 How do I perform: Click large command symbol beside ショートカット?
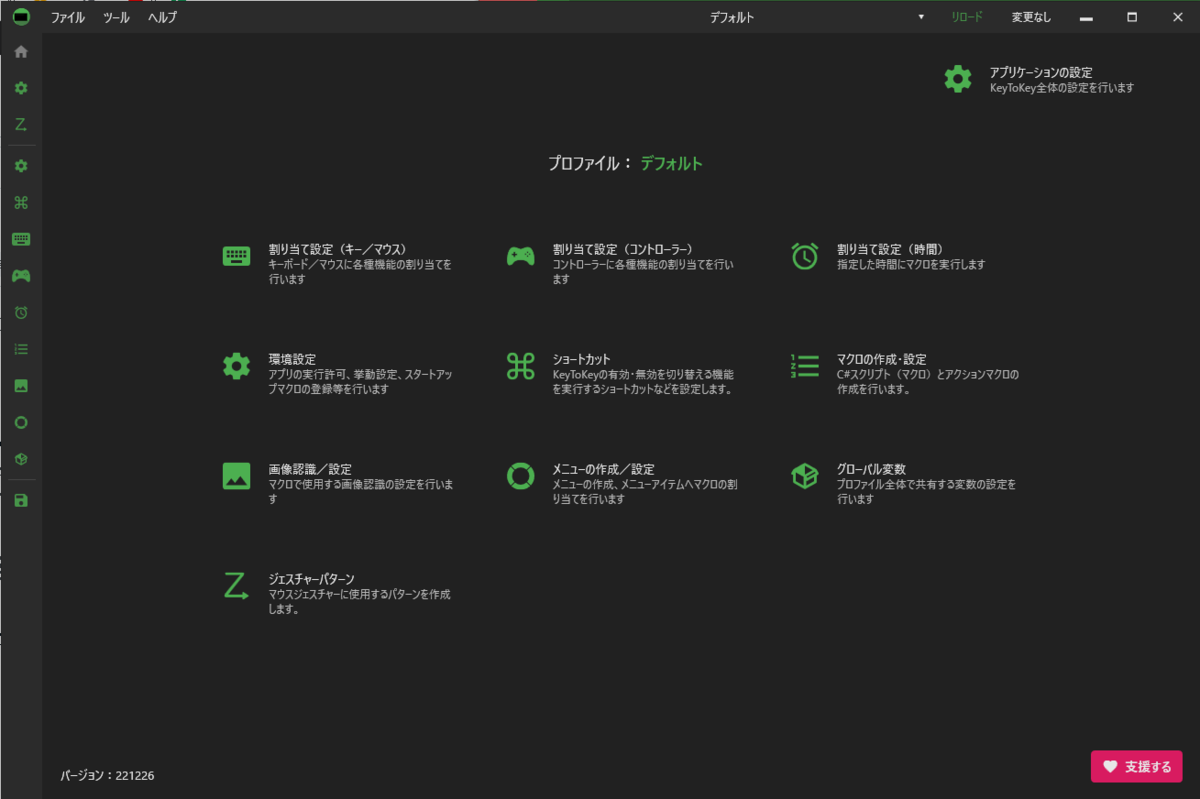pos(521,366)
